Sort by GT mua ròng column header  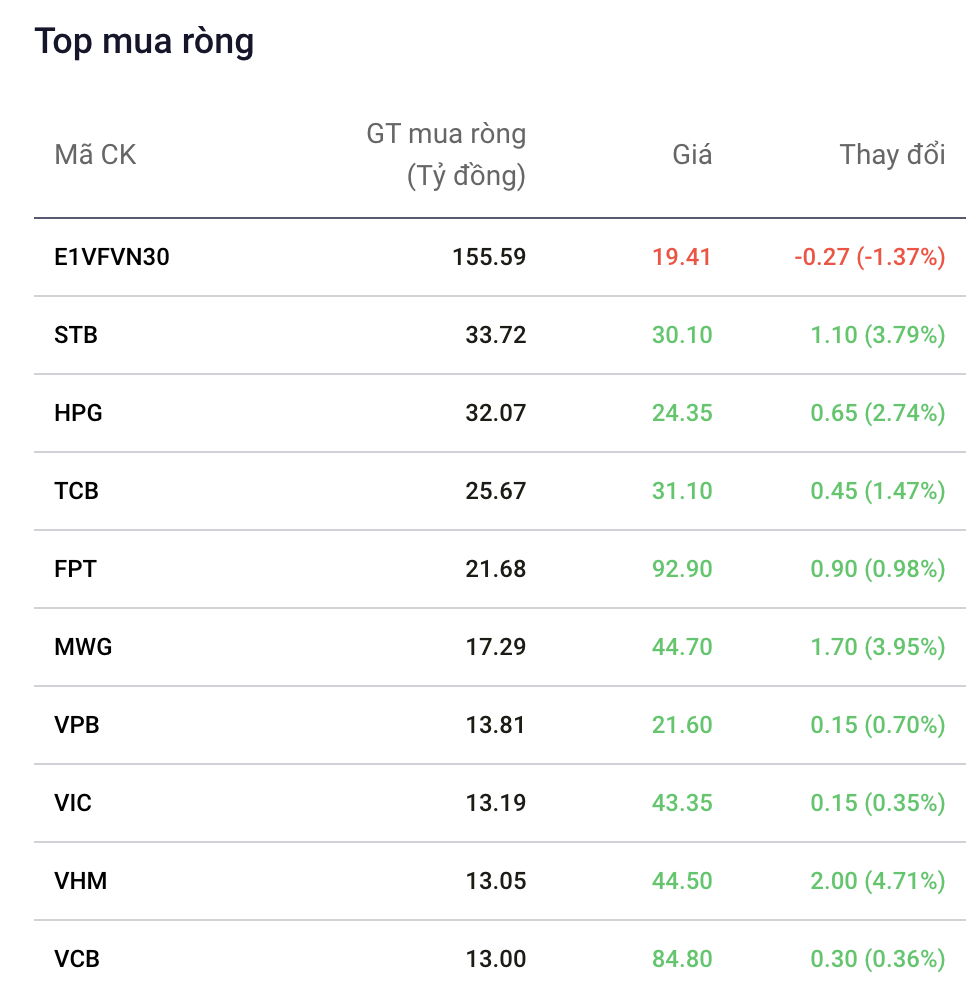[446, 155]
